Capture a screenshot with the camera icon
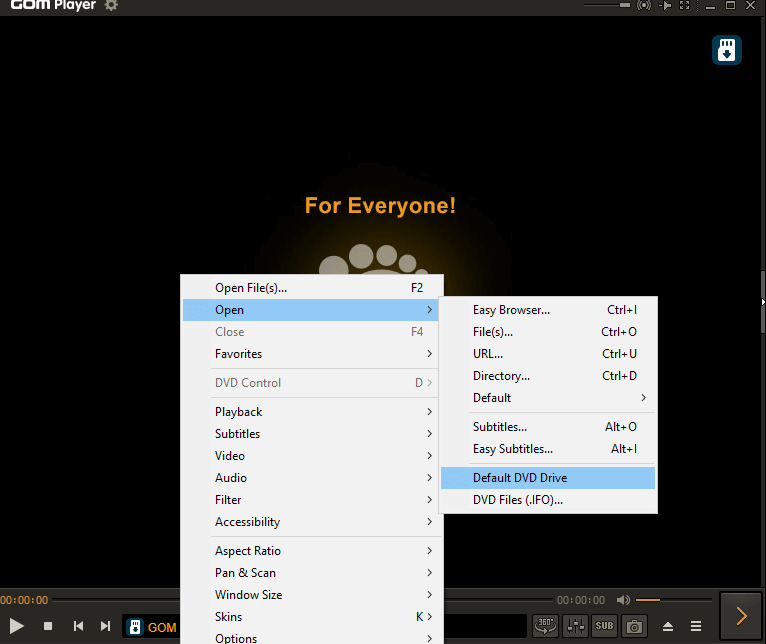The image size is (766, 644). 634,626
